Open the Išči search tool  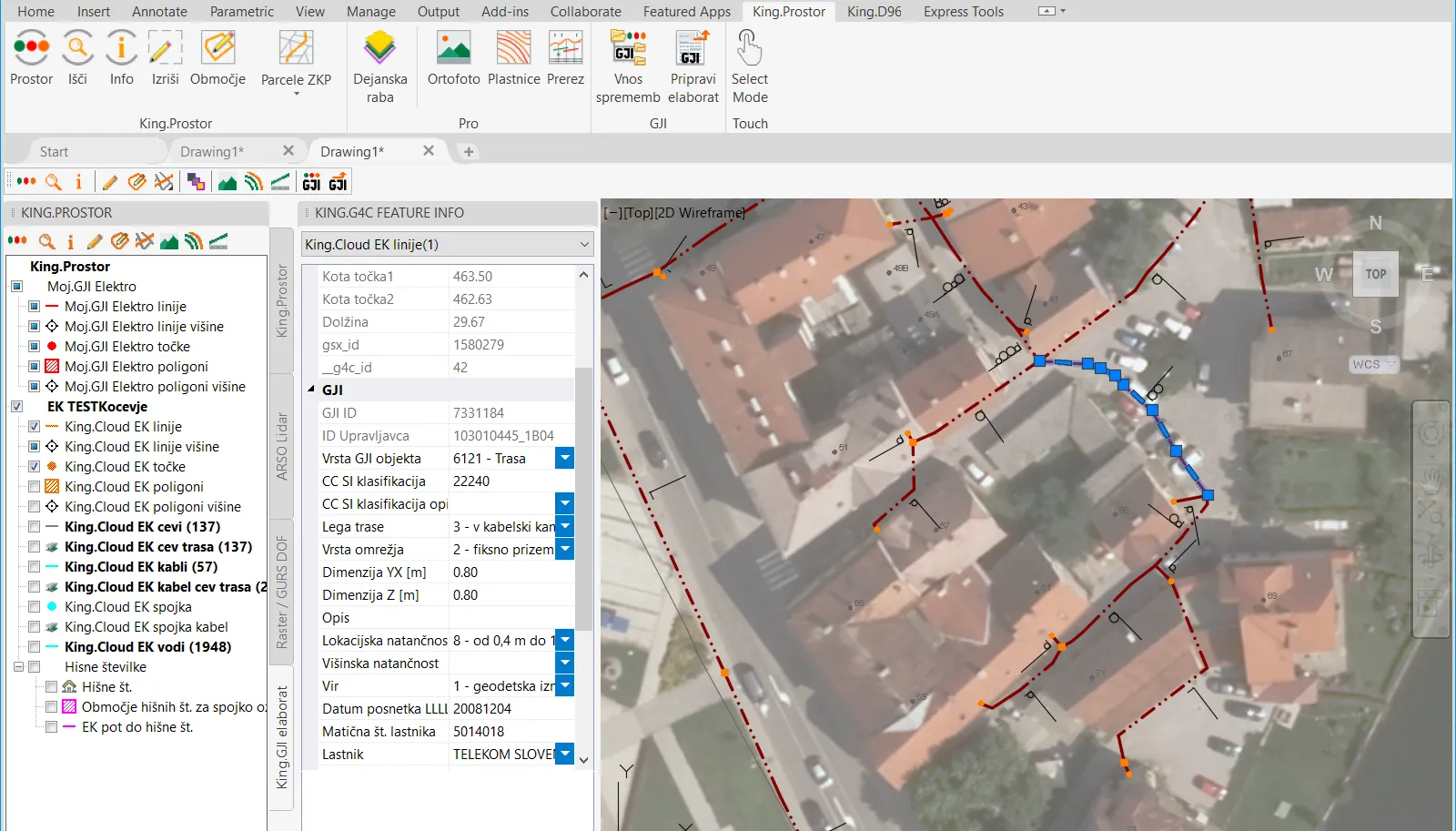[x=77, y=48]
